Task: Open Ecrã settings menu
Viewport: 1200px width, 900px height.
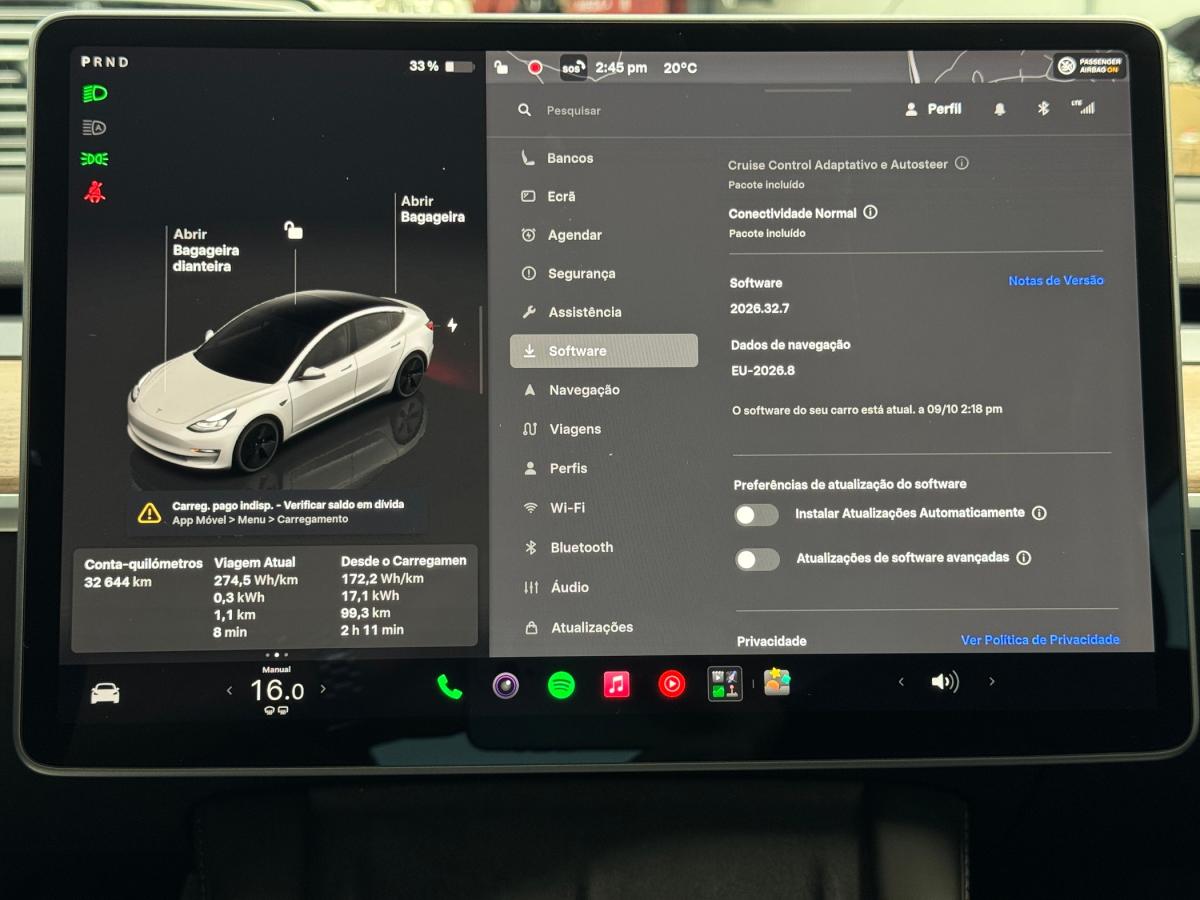Action: coord(603,196)
